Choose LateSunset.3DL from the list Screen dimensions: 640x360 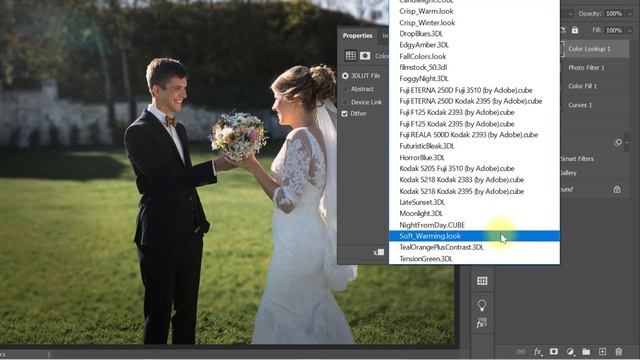pos(474,202)
